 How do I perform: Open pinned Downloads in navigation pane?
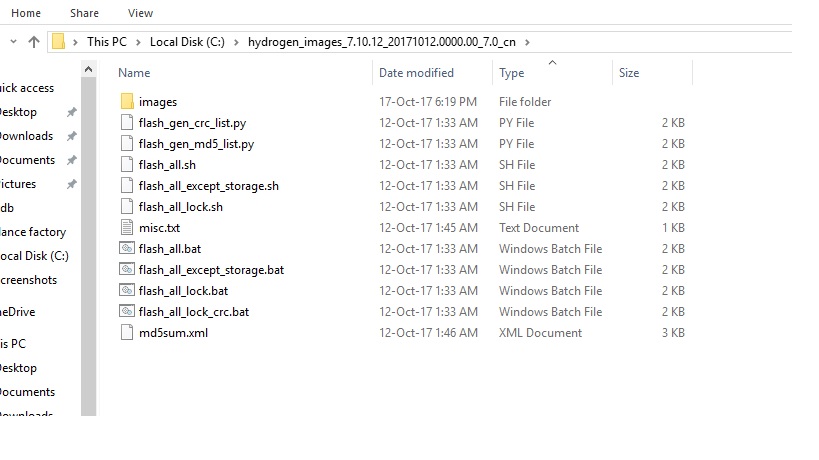tap(27, 136)
